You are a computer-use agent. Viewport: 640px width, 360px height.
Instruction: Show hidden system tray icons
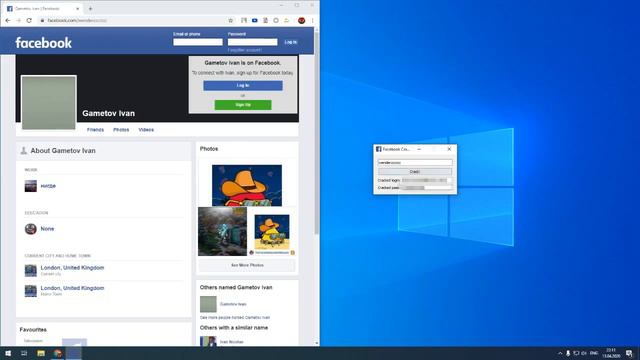click(560, 353)
